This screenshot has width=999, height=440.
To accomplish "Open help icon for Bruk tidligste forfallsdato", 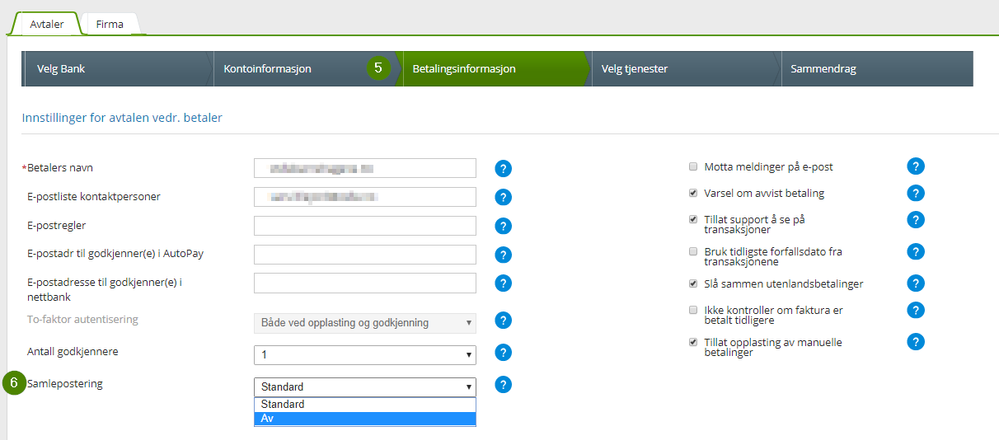I will click(x=916, y=252).
